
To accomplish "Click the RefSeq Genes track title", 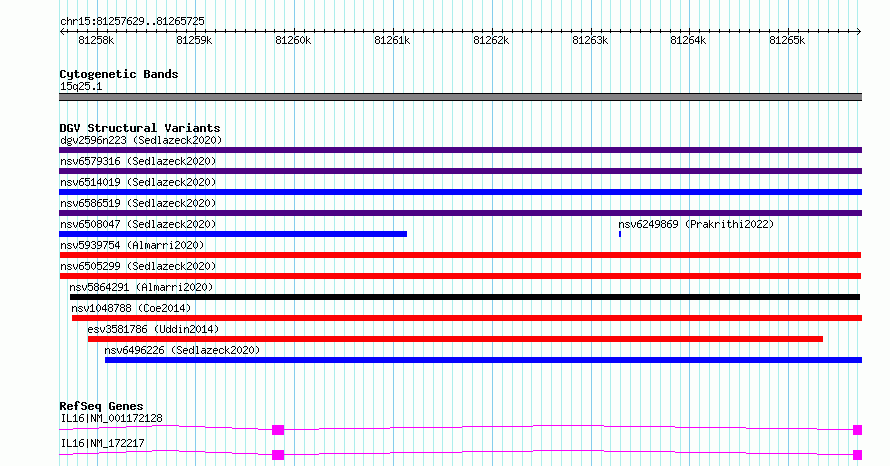I will 101,406.
